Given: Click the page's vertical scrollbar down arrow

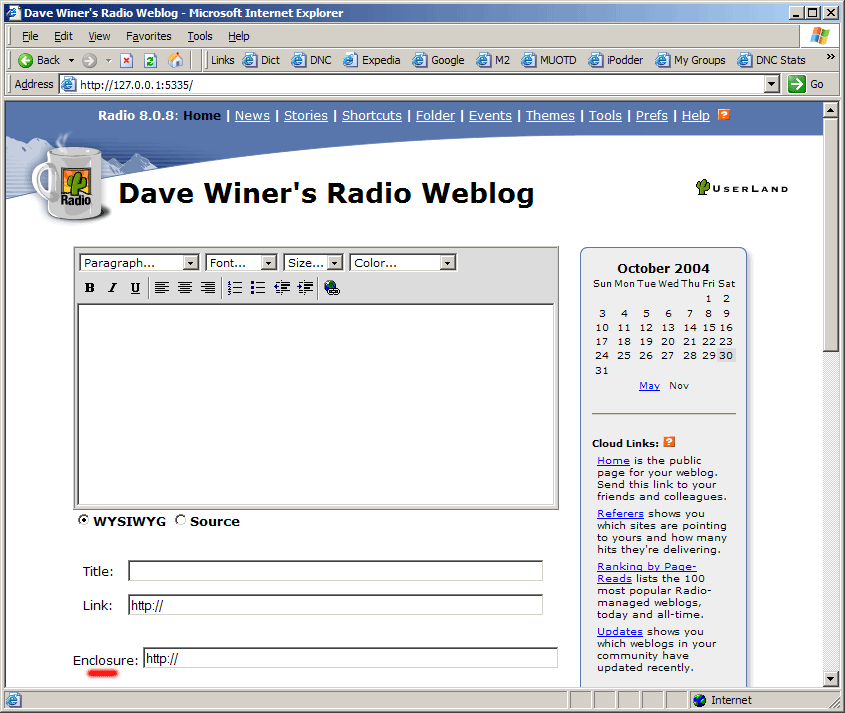Looking at the screenshot, I should coord(830,679).
